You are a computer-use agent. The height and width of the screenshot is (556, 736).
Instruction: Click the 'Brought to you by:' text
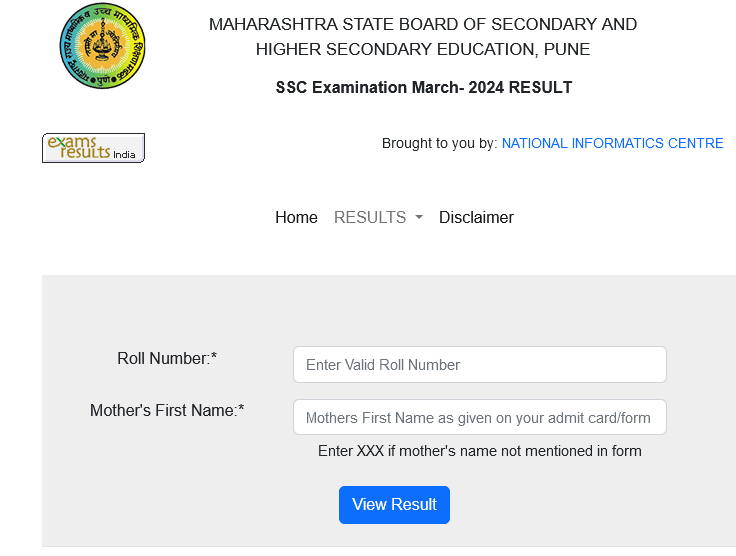439,143
